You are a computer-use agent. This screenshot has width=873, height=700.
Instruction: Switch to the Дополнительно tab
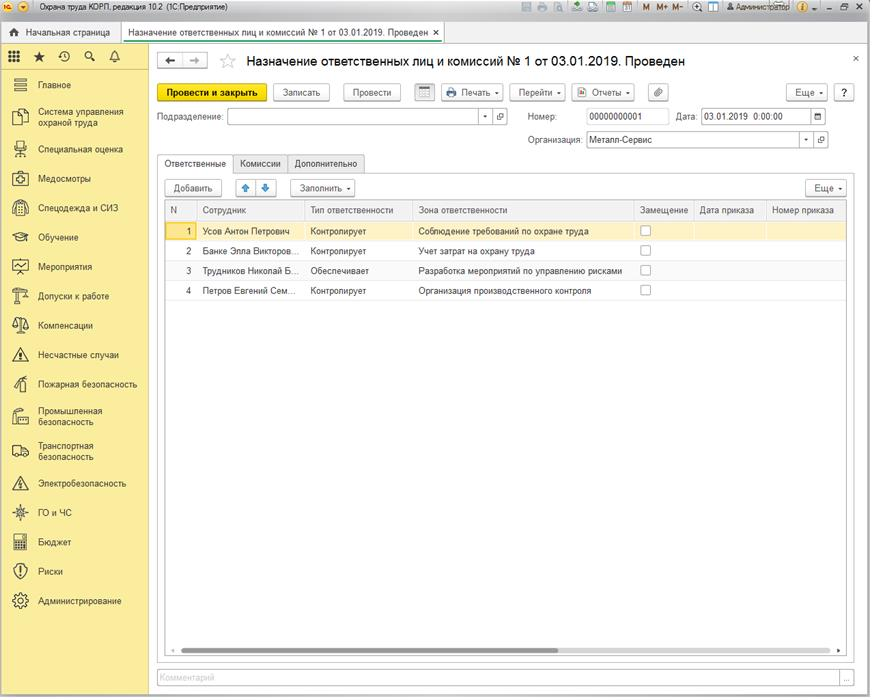coord(327,164)
